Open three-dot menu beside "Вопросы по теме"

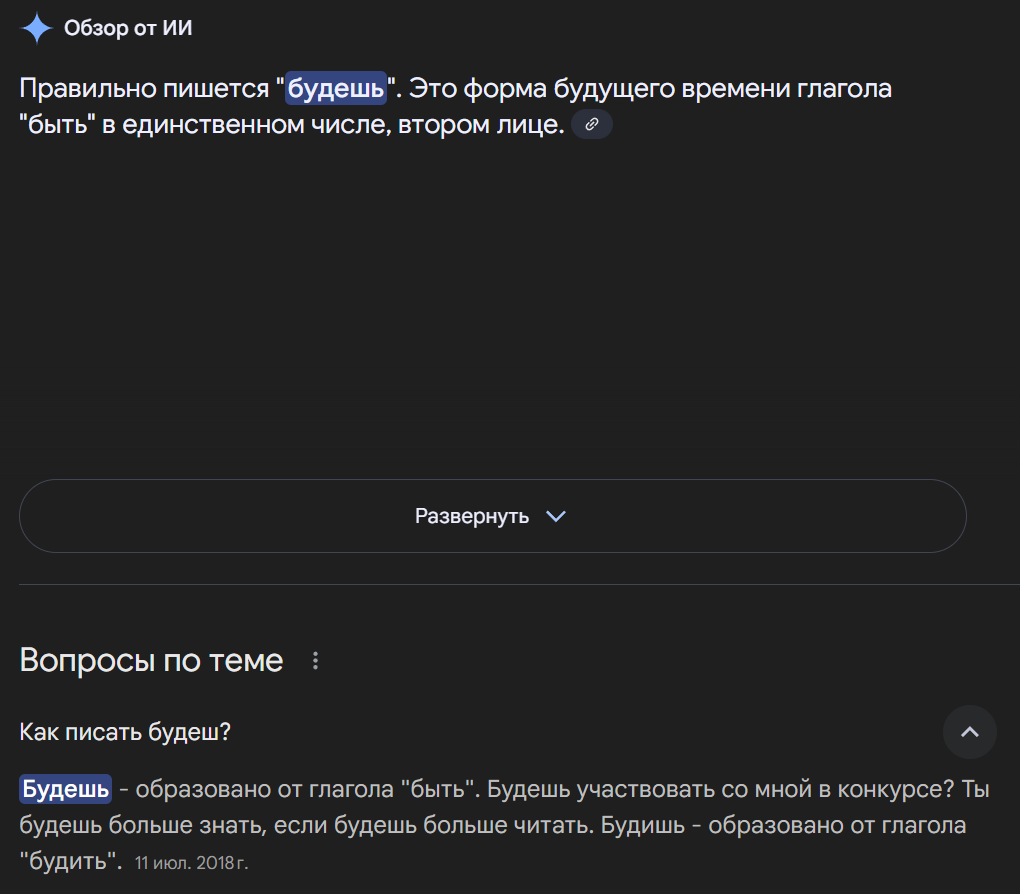click(316, 661)
